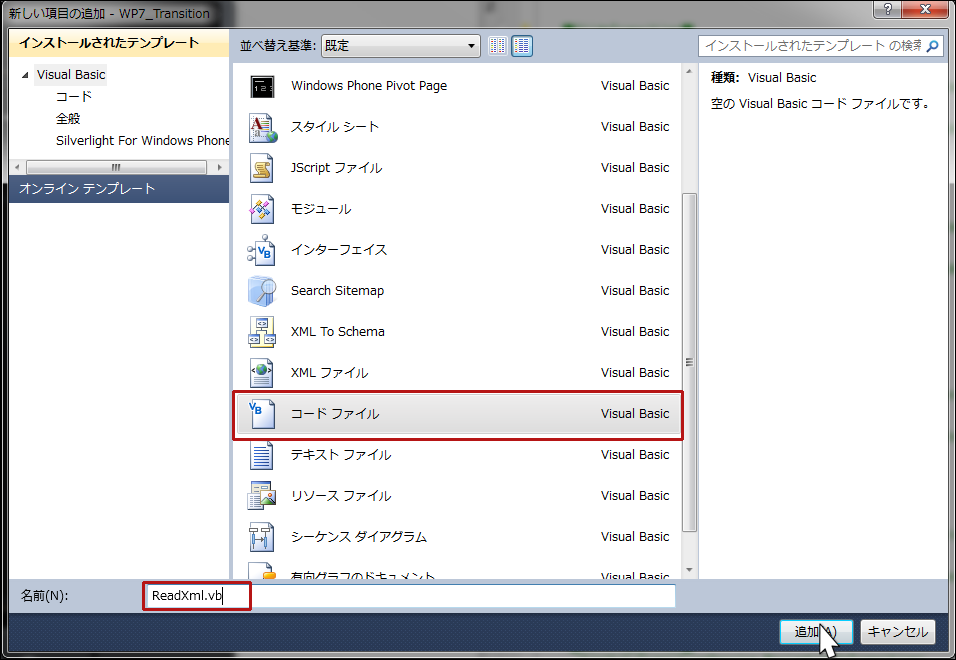Select the テキスト ファイル template name
Screen dimensions: 956x660
[341, 455]
